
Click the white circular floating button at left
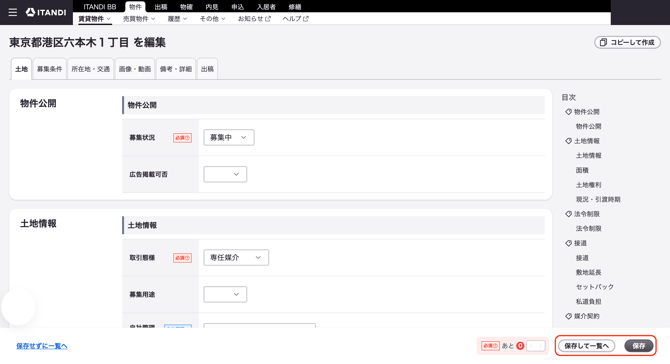coord(18,307)
